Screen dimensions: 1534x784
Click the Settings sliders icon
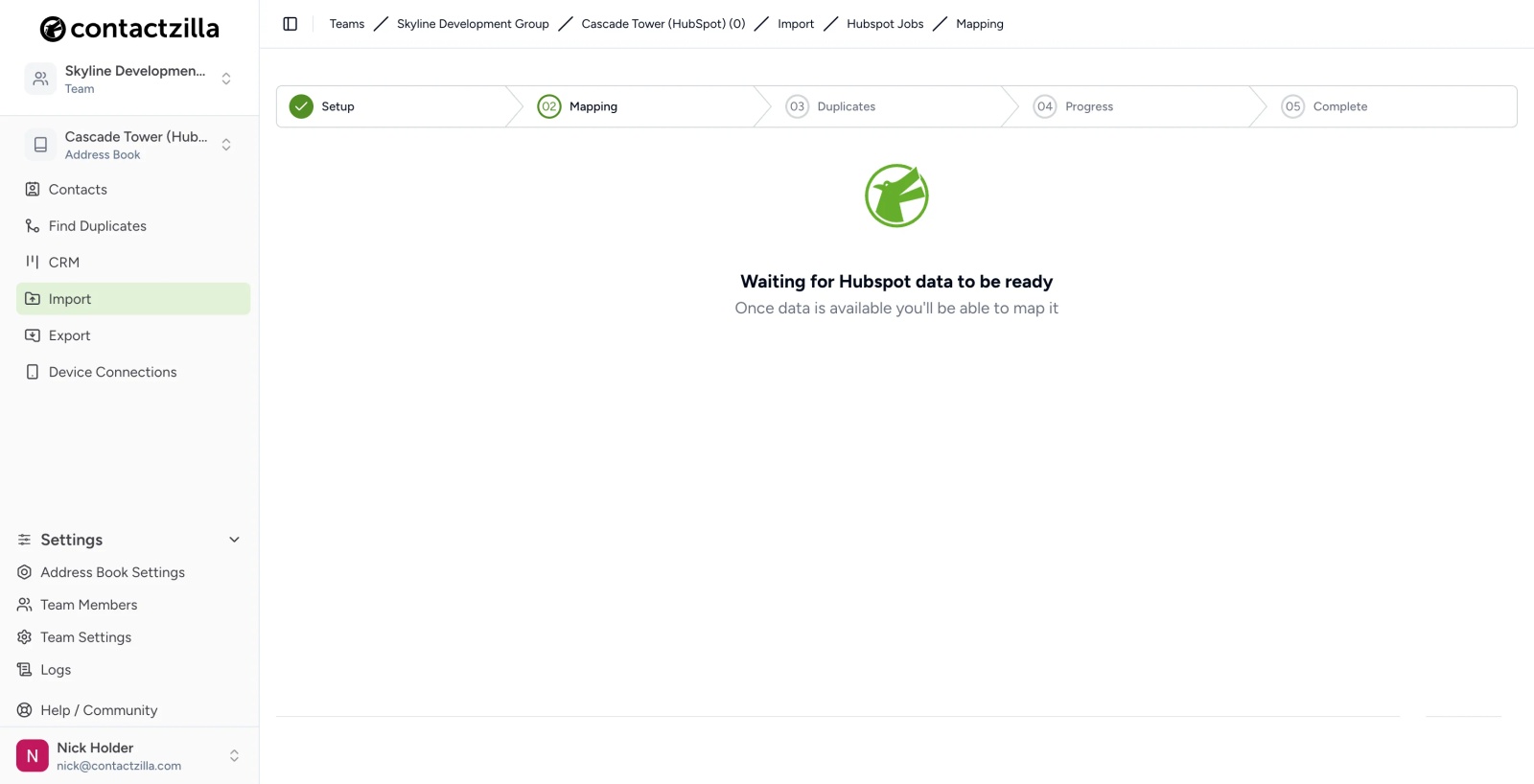[x=25, y=540]
